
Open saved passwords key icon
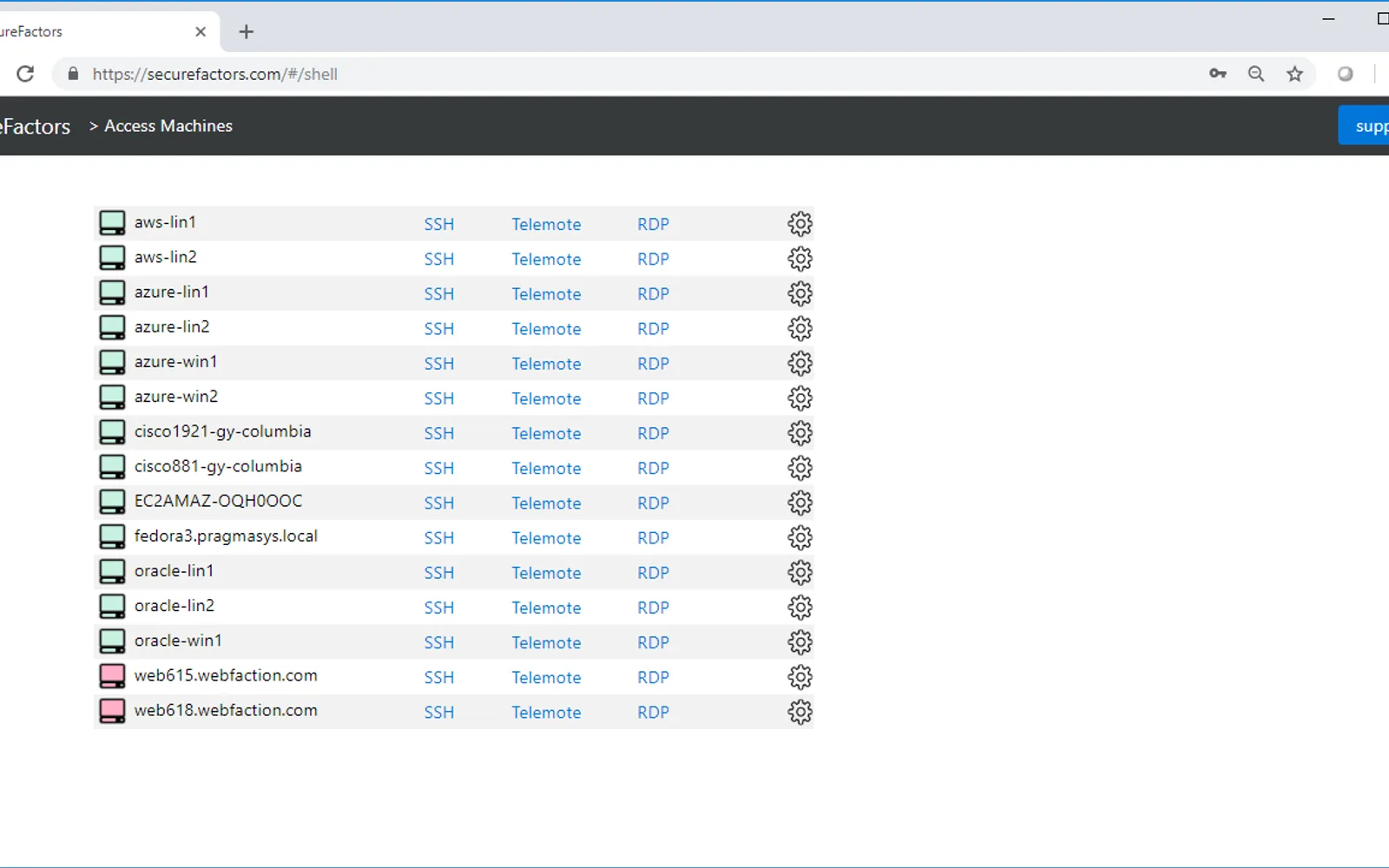click(1218, 74)
